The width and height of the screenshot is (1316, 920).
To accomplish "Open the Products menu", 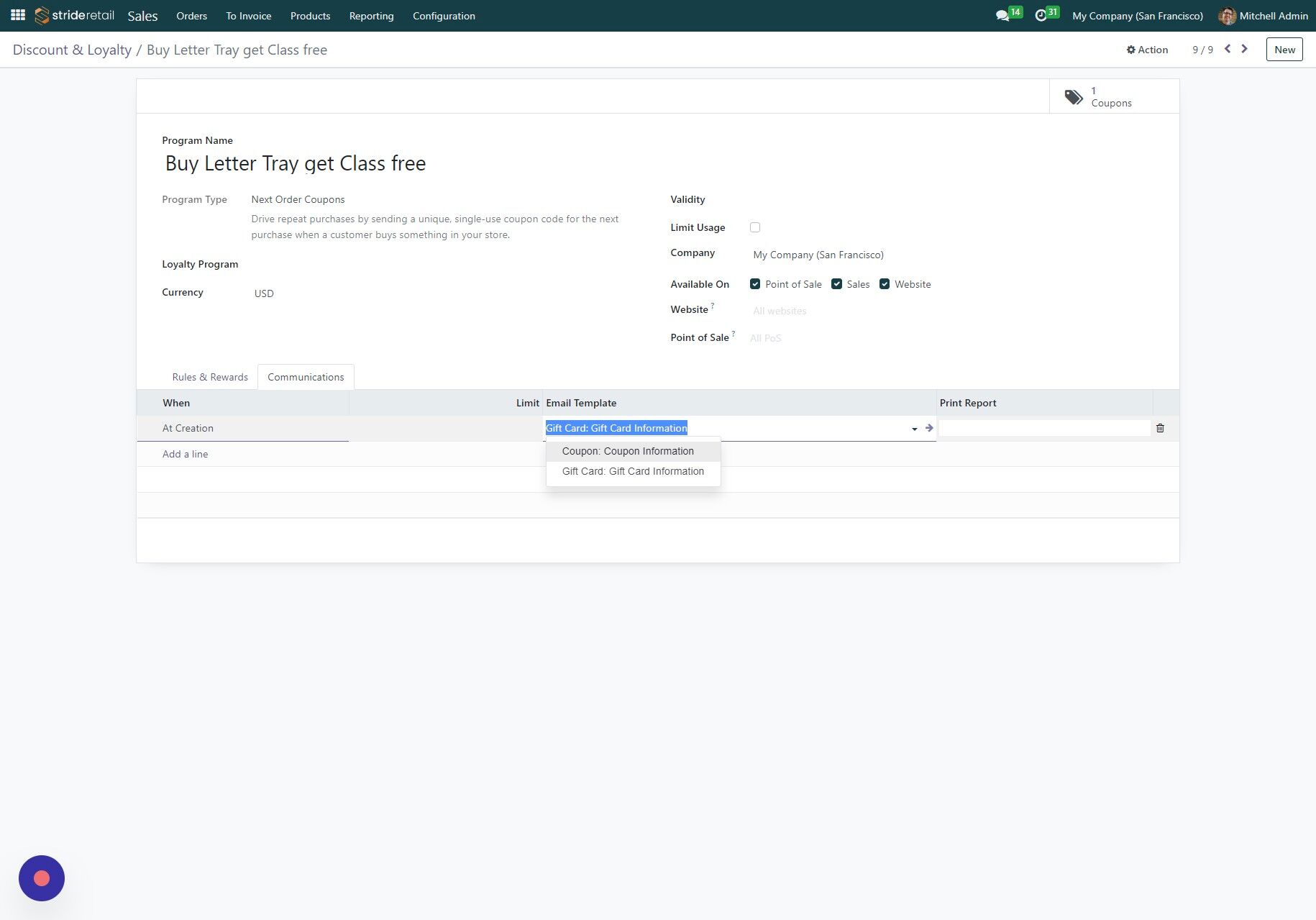I will pyautogui.click(x=310, y=16).
